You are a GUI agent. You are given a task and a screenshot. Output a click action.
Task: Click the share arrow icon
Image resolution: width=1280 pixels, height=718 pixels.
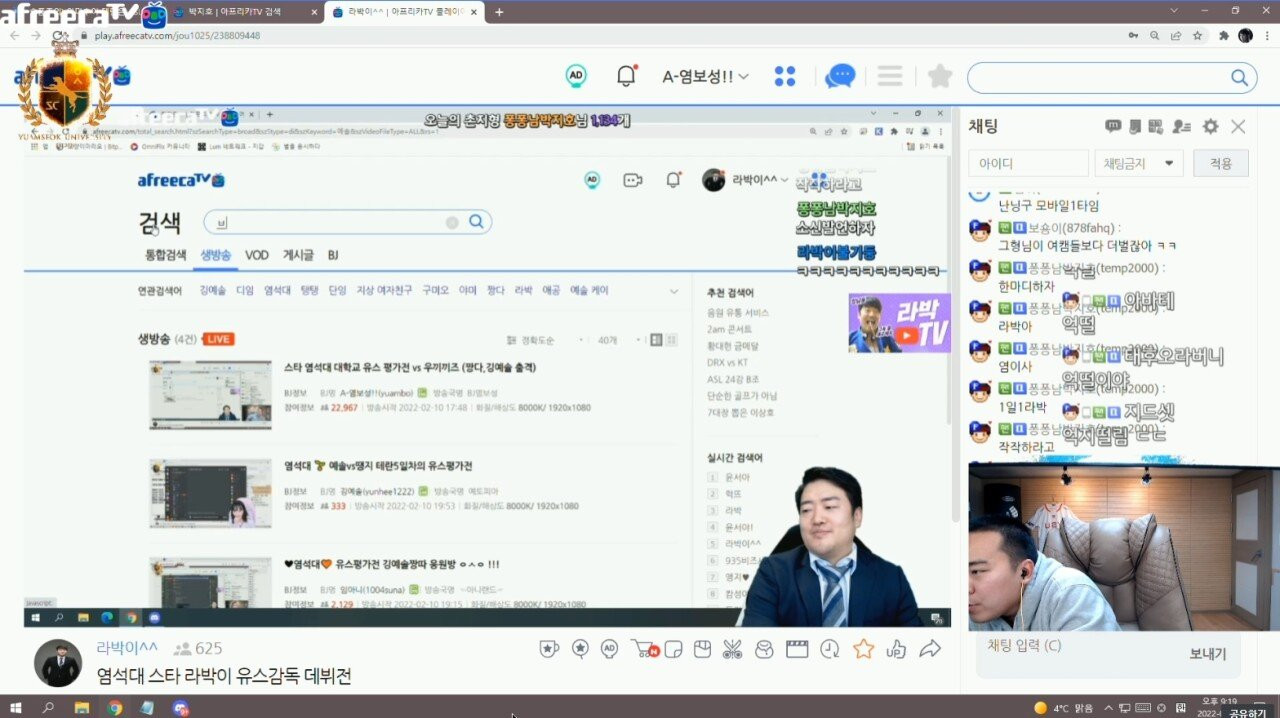930,649
